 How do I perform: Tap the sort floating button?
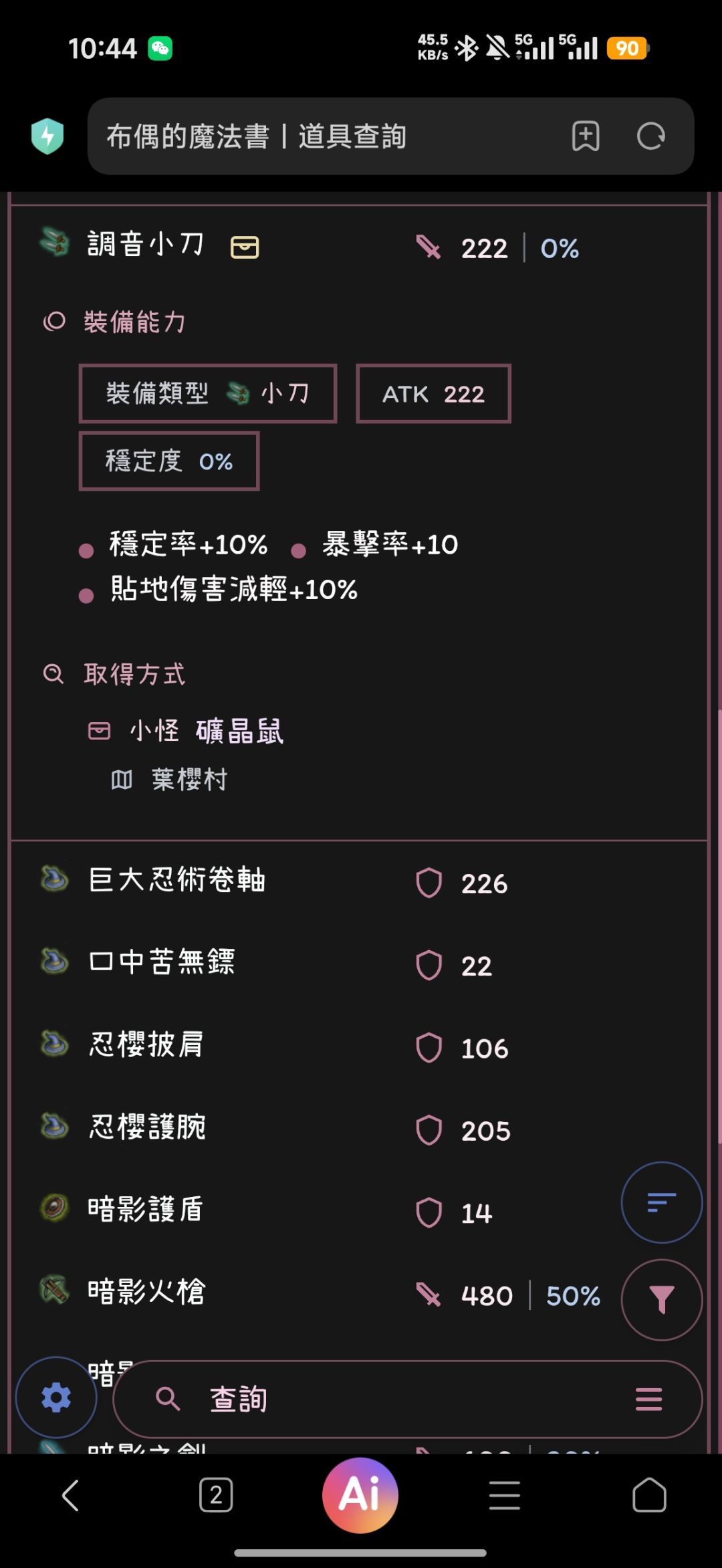pyautogui.click(x=661, y=1202)
